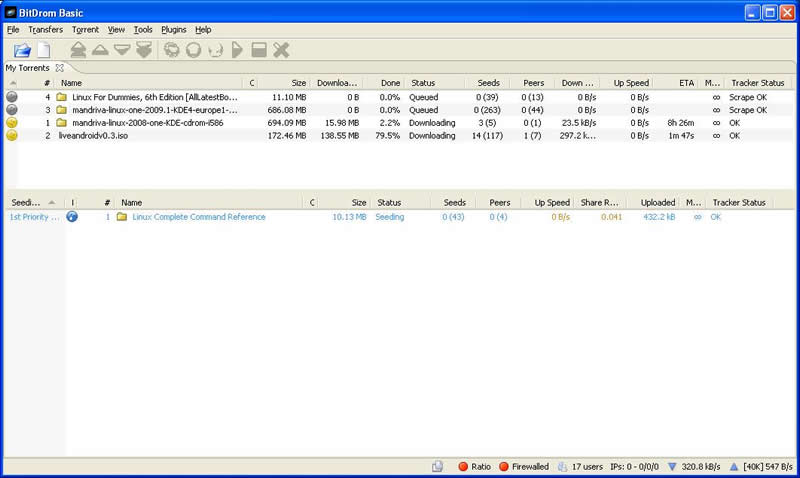Click the Firewalled red status indicator
This screenshot has width=800, height=478.
[x=504, y=466]
